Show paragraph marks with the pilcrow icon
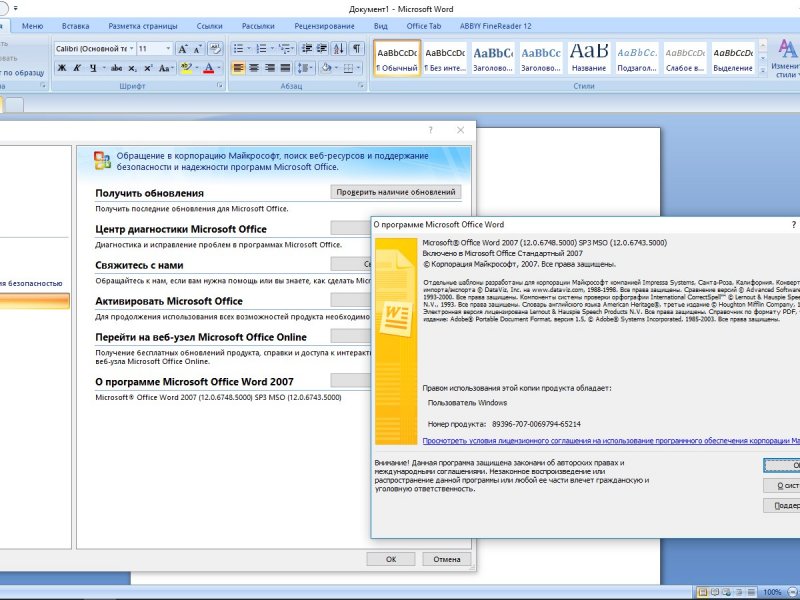 (x=357, y=49)
